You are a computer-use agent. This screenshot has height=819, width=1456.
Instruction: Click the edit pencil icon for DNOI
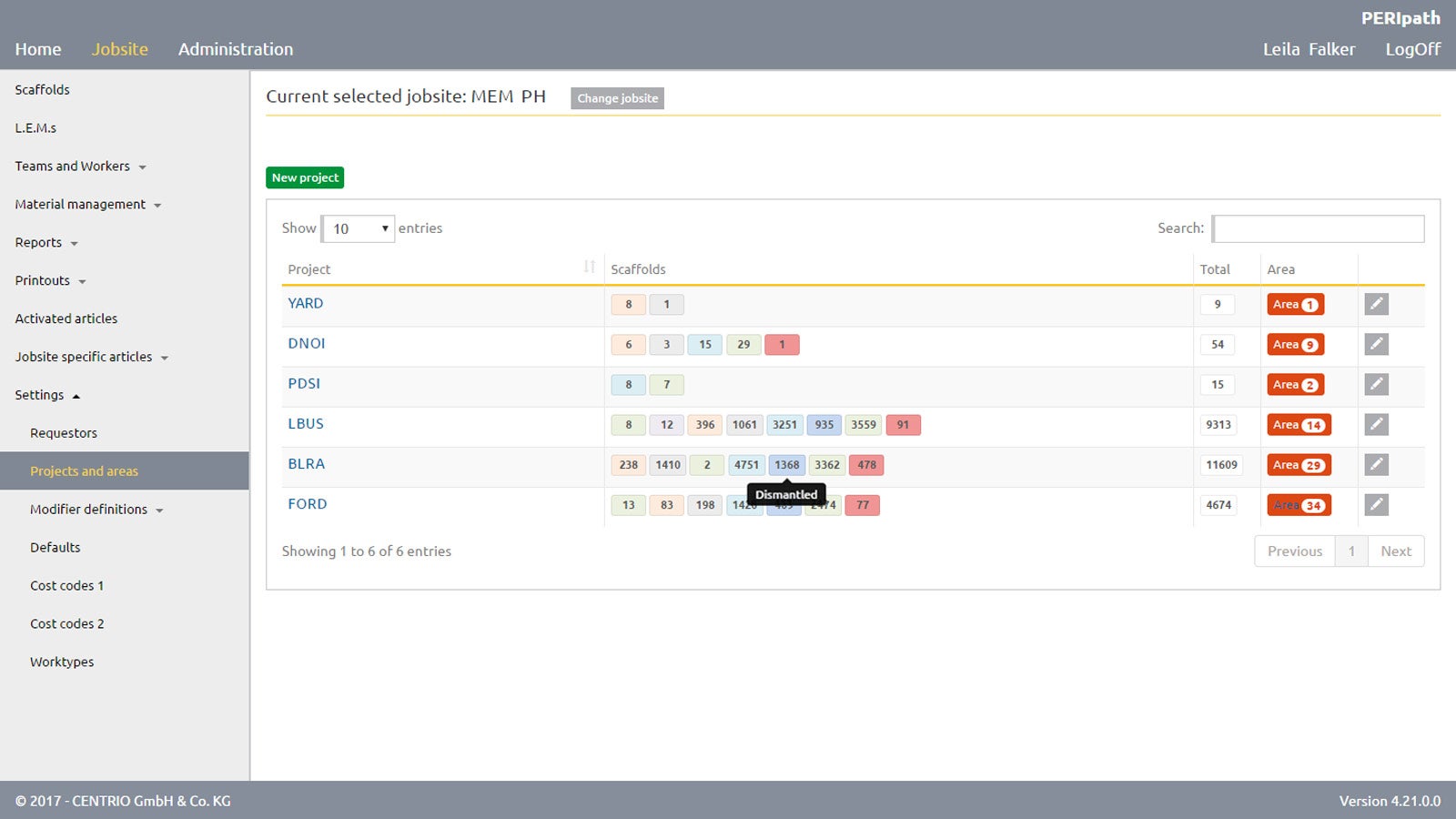coord(1376,344)
